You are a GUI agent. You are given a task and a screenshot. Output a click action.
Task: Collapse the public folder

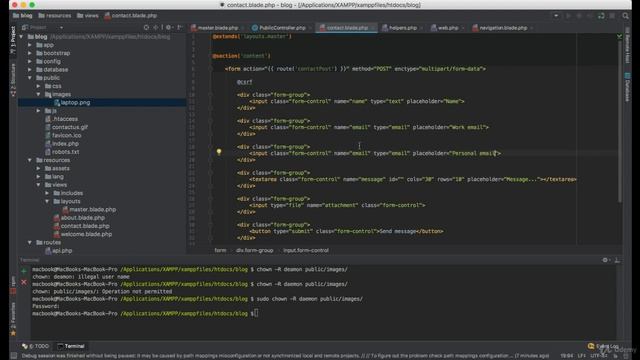(x=30, y=78)
